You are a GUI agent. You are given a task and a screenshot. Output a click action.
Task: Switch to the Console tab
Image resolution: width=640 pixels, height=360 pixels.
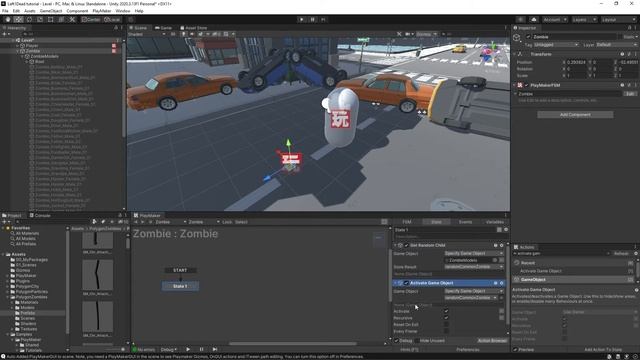pyautogui.click(x=40, y=216)
